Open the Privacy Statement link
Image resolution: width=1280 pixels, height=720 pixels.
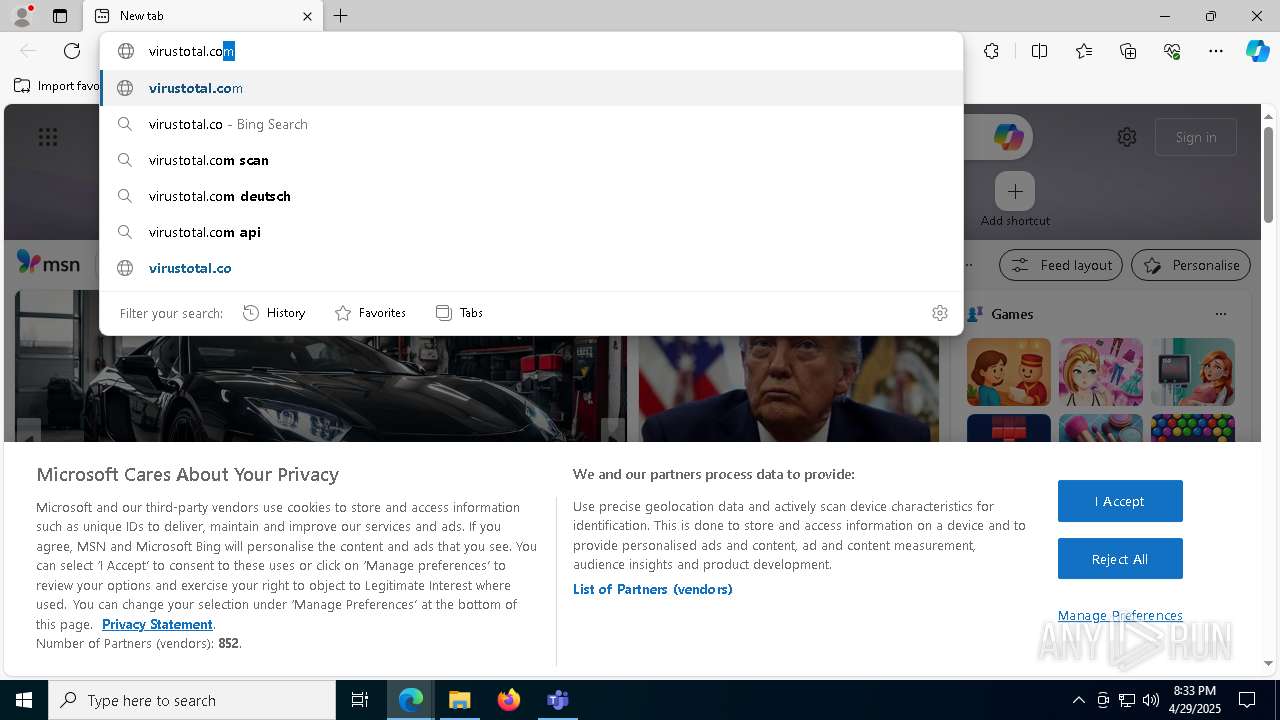click(x=157, y=624)
